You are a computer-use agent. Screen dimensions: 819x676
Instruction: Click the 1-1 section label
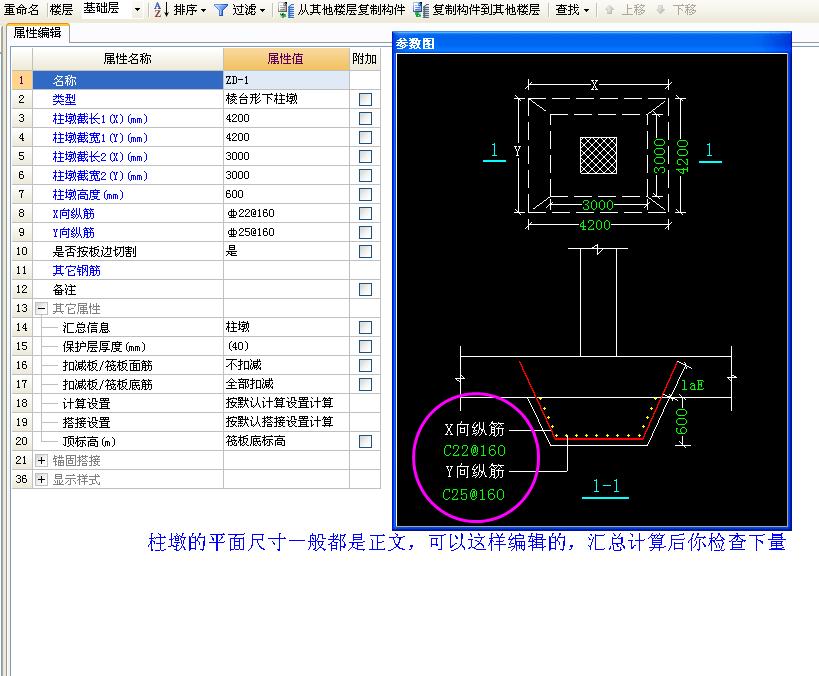605,486
